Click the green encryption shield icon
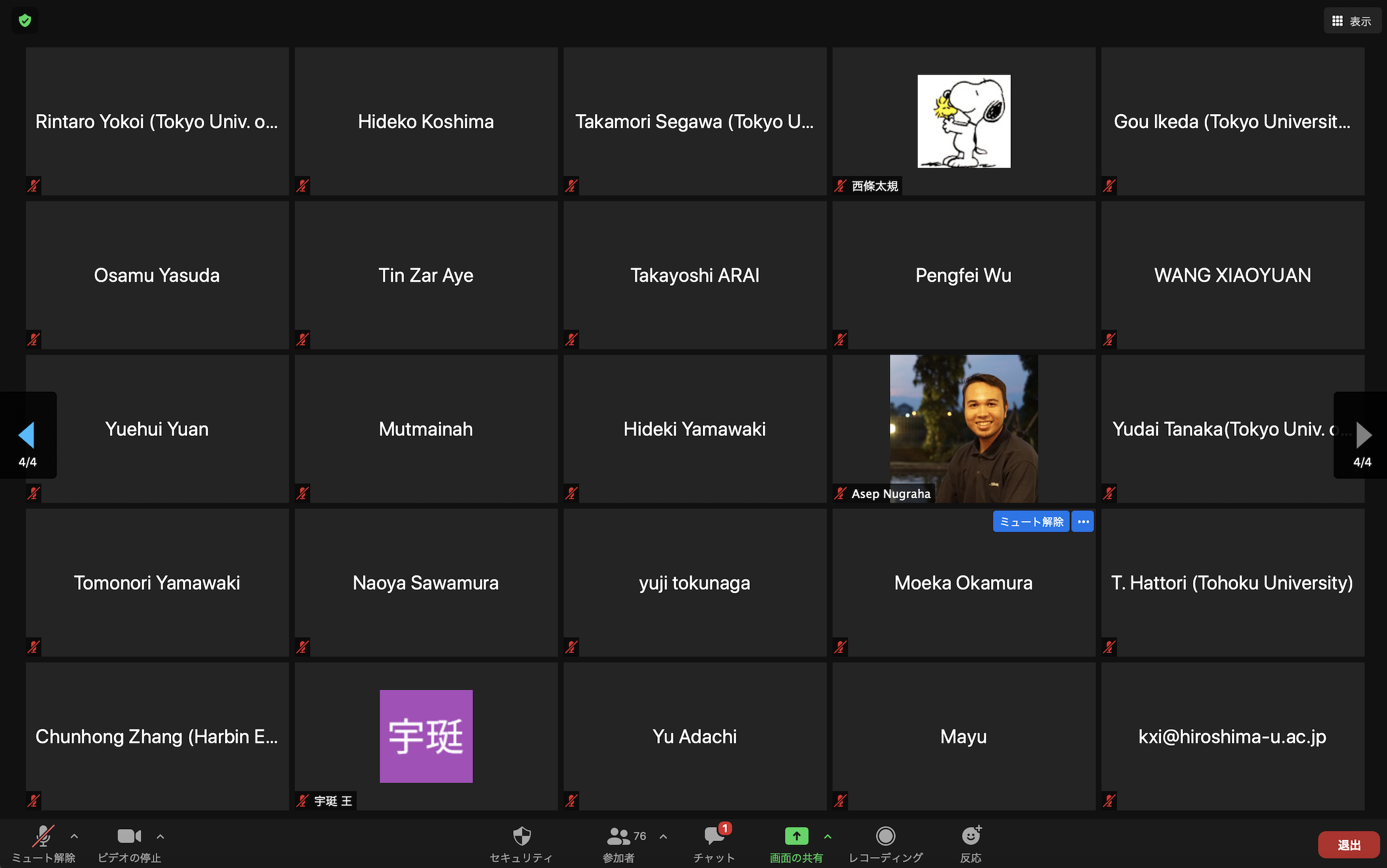The width and height of the screenshot is (1387, 868). (25, 21)
